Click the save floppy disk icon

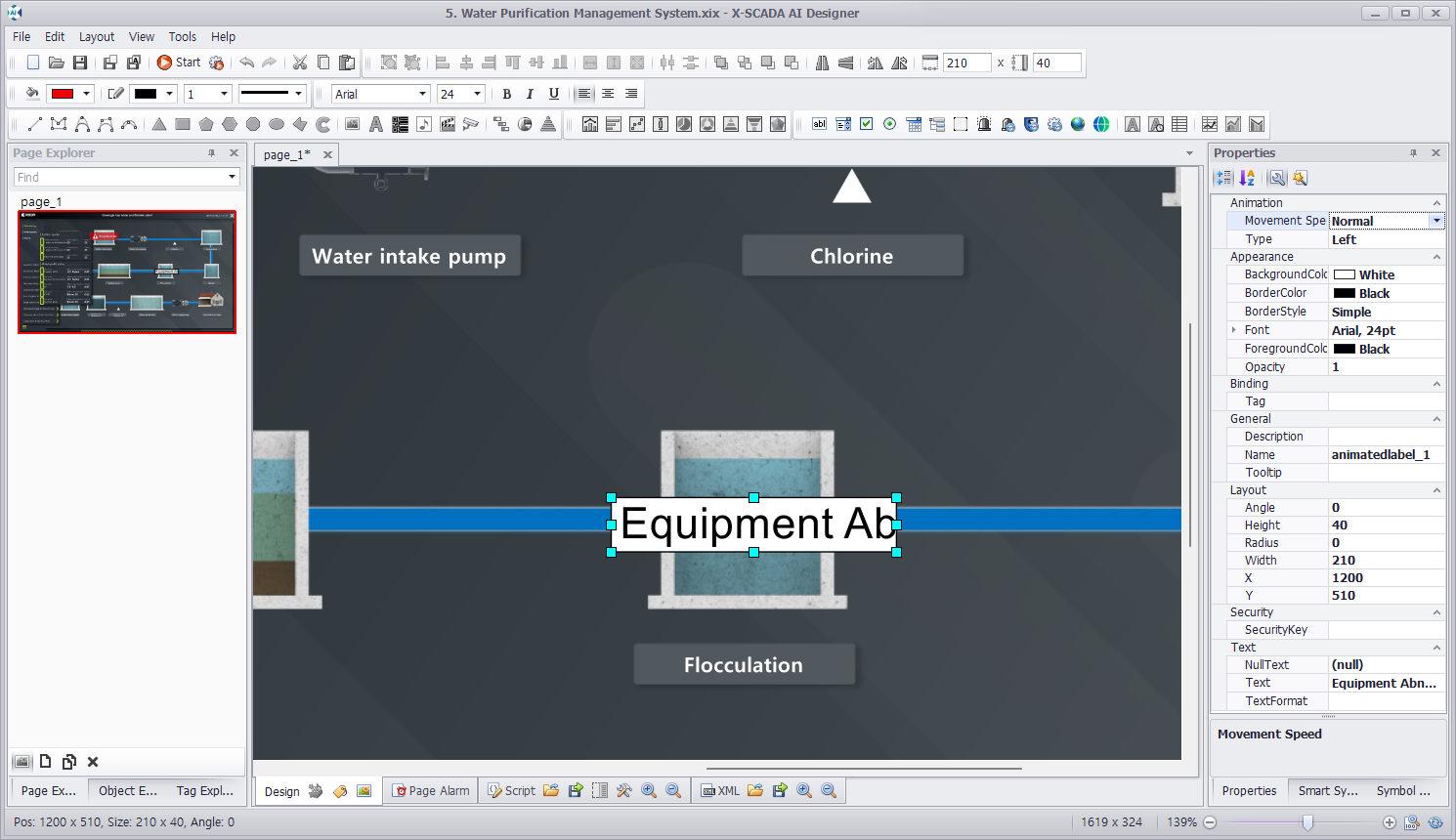[80, 63]
